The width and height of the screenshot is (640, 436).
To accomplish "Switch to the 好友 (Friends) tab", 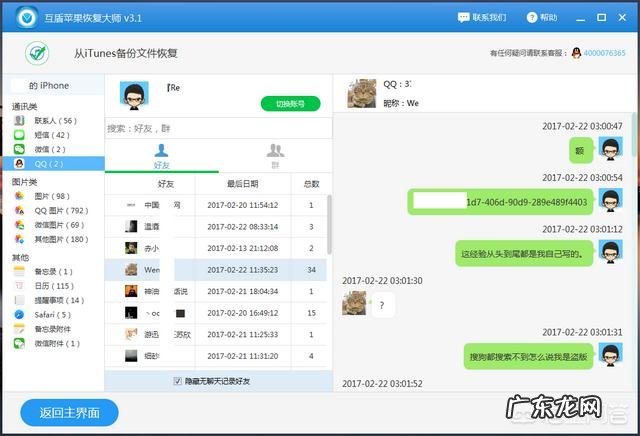I will [x=162, y=156].
